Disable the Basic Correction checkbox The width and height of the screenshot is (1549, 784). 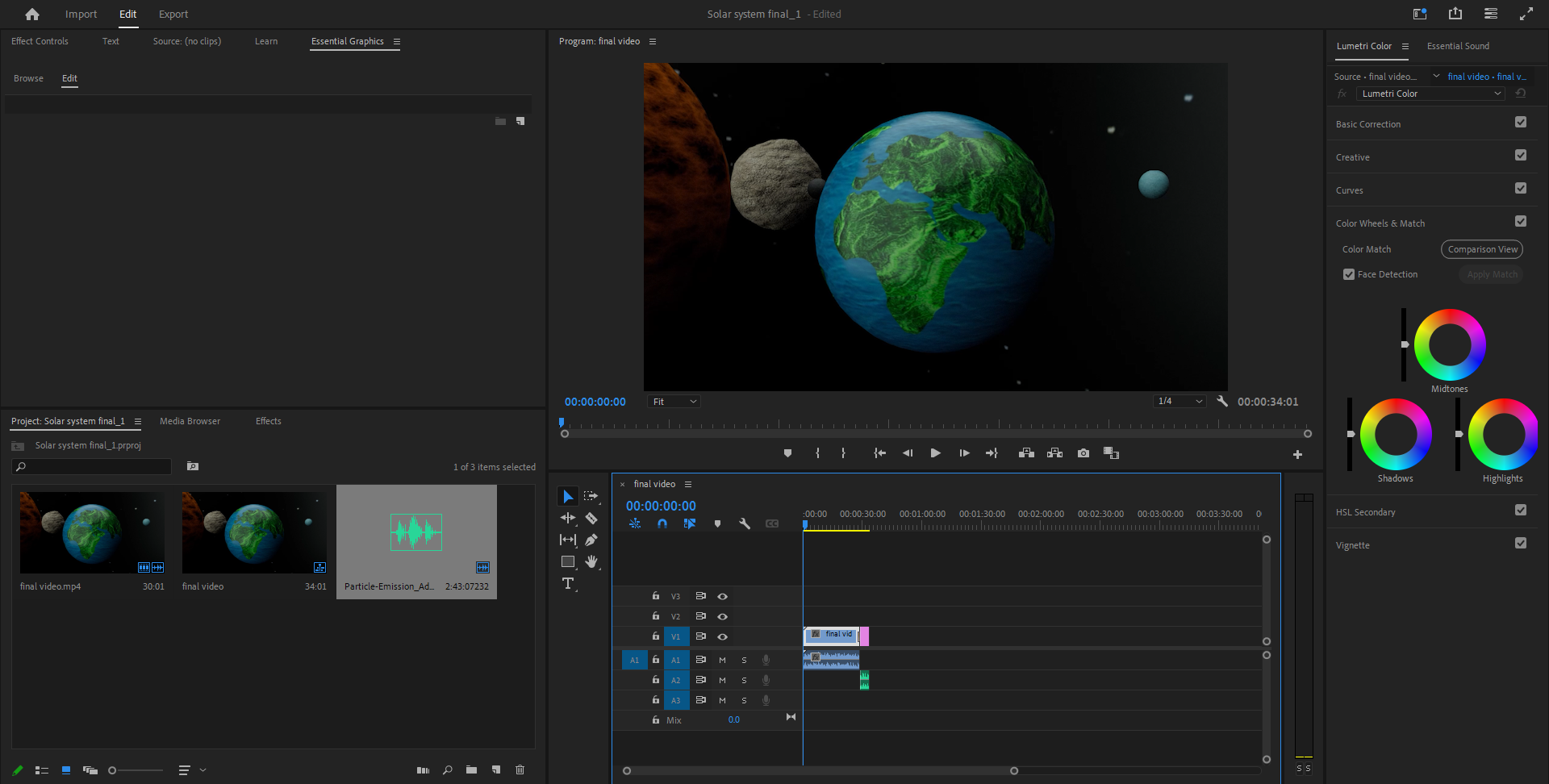(1521, 123)
